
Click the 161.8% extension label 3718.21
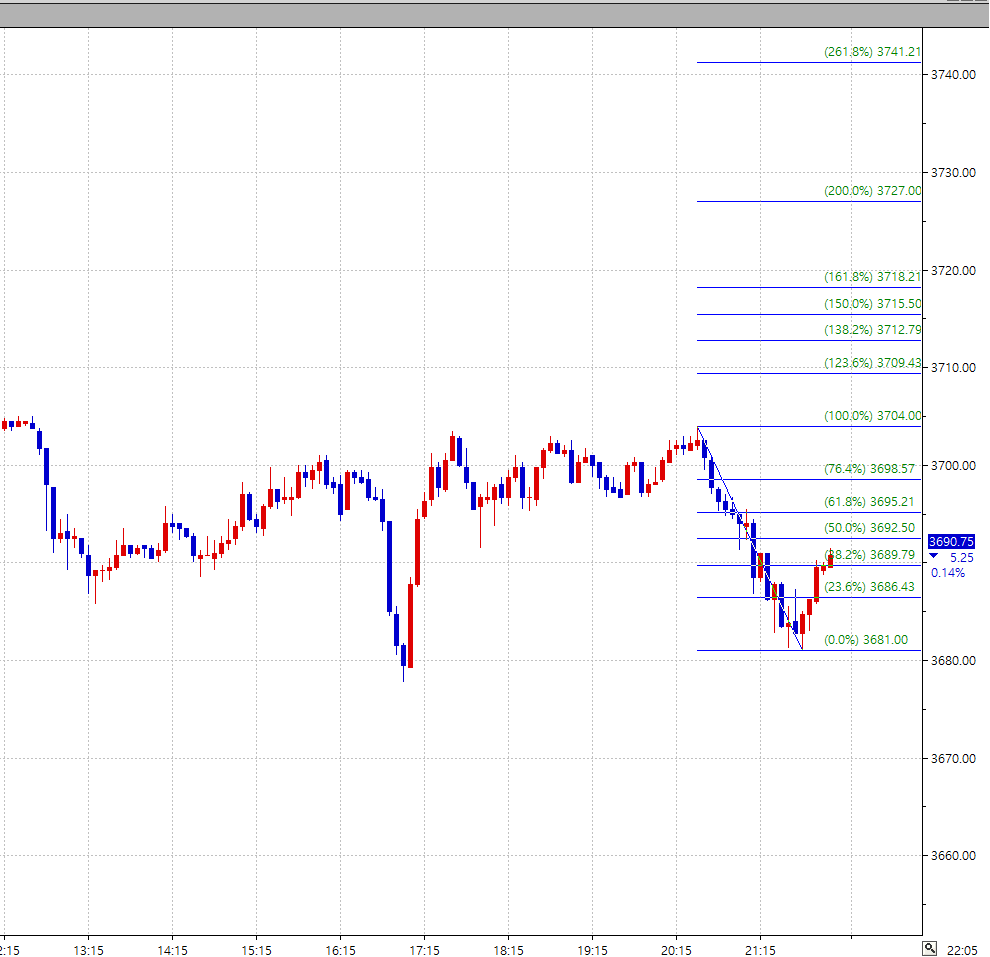(872, 276)
